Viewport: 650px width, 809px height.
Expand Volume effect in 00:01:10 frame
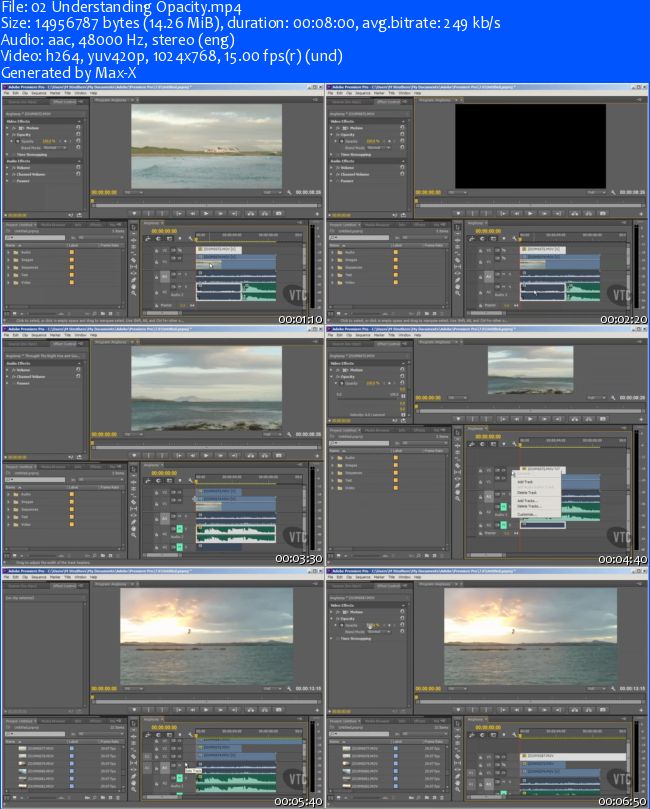tap(8, 168)
